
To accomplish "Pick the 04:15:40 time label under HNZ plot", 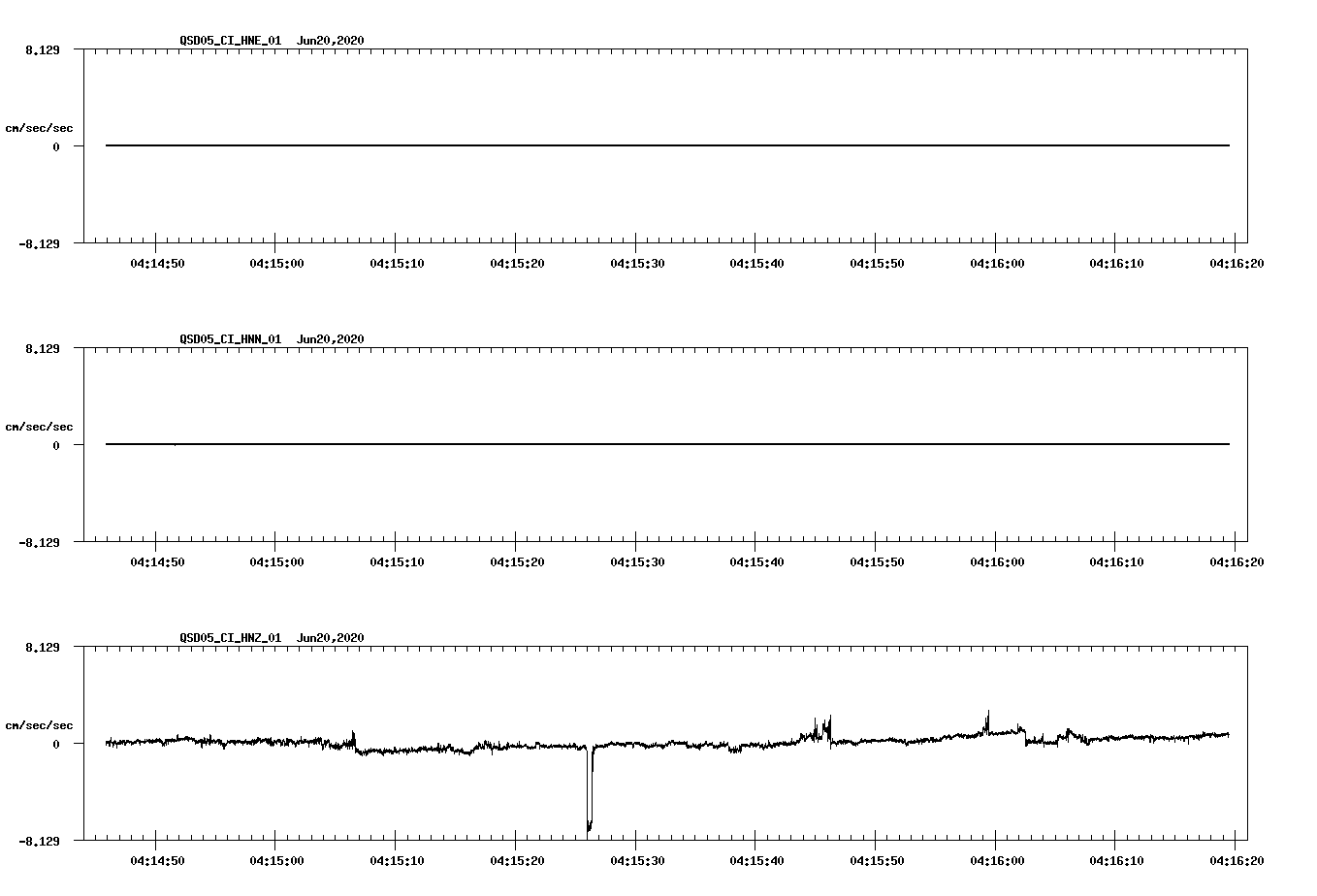I will [756, 860].
